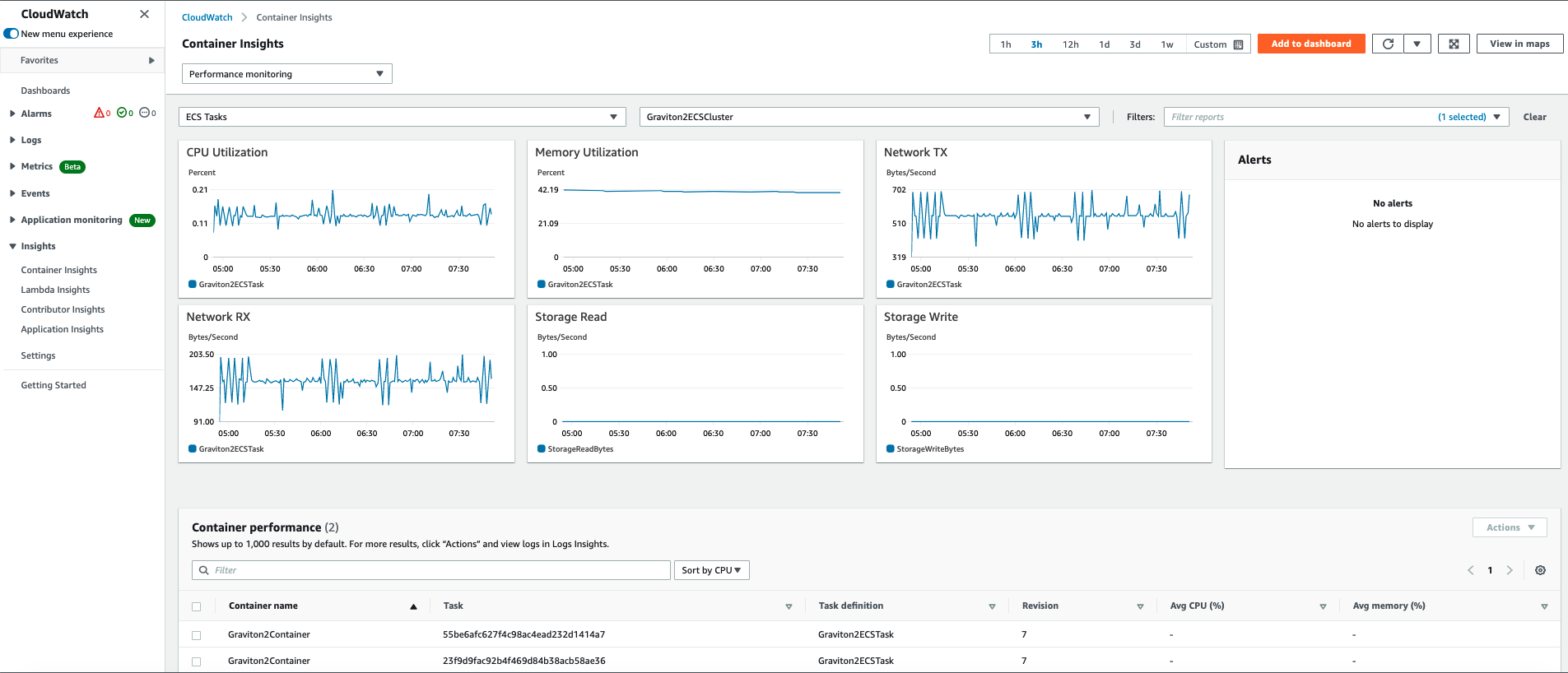Viewport: 1568px width, 673px height.
Task: Click the alarm state red triangle icon
Action: click(x=100, y=113)
